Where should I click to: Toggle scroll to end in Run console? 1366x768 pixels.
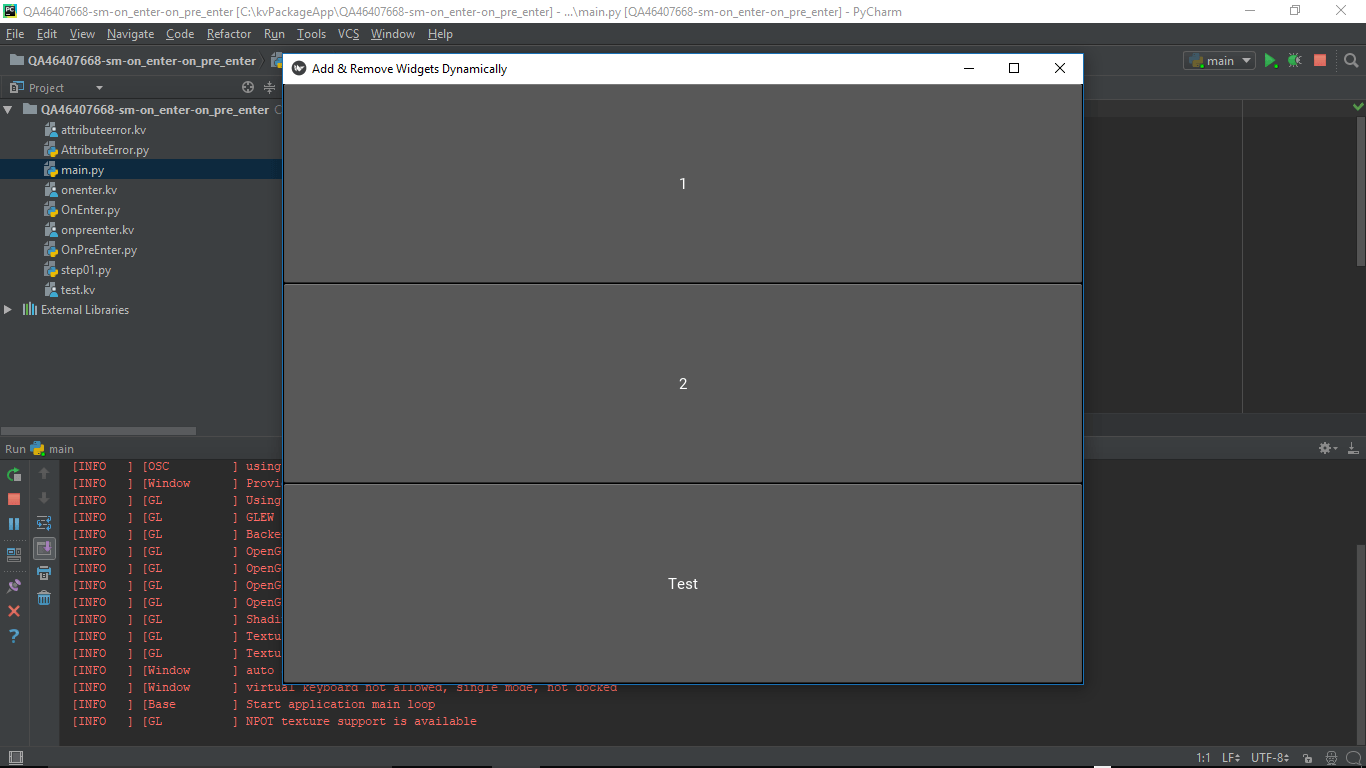pyautogui.click(x=44, y=548)
